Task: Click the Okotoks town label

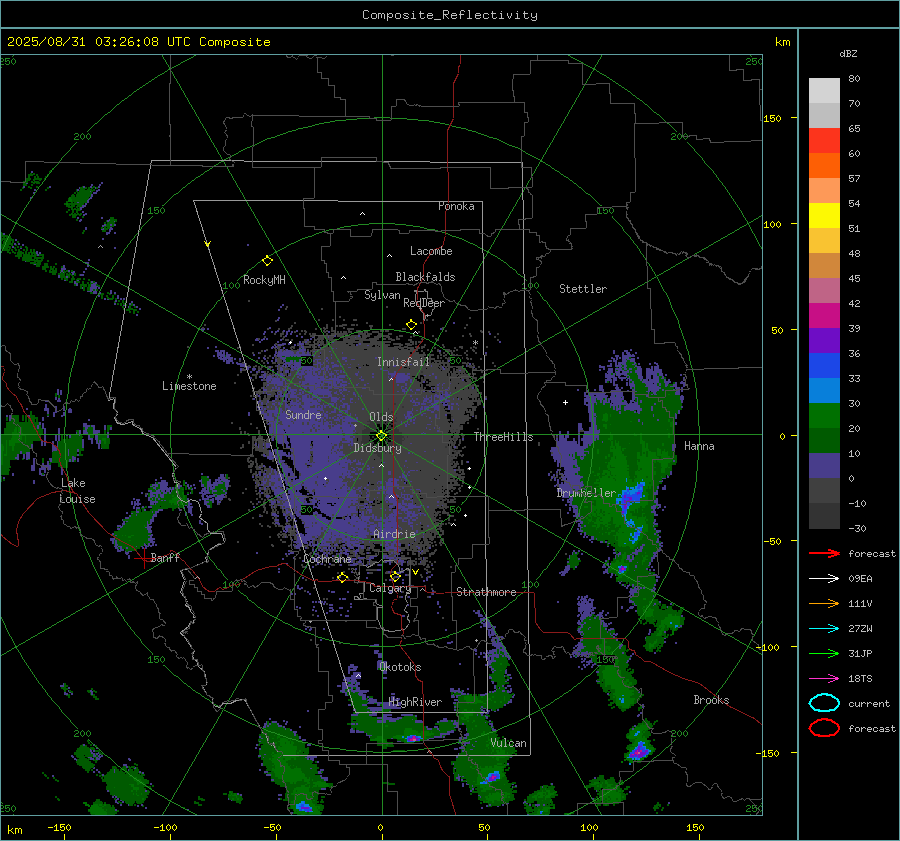Action: pos(400,667)
